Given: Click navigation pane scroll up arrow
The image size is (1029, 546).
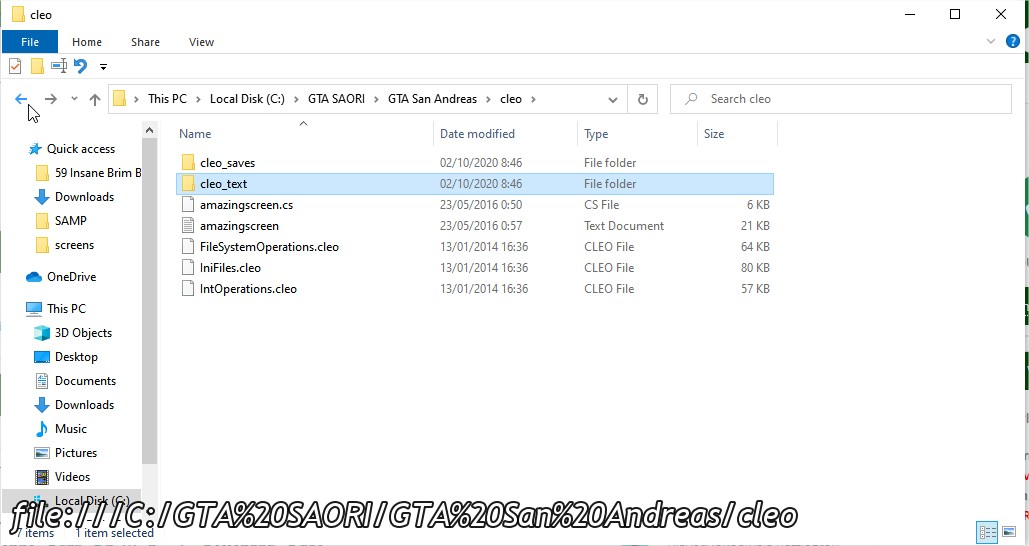Looking at the screenshot, I should [x=150, y=130].
